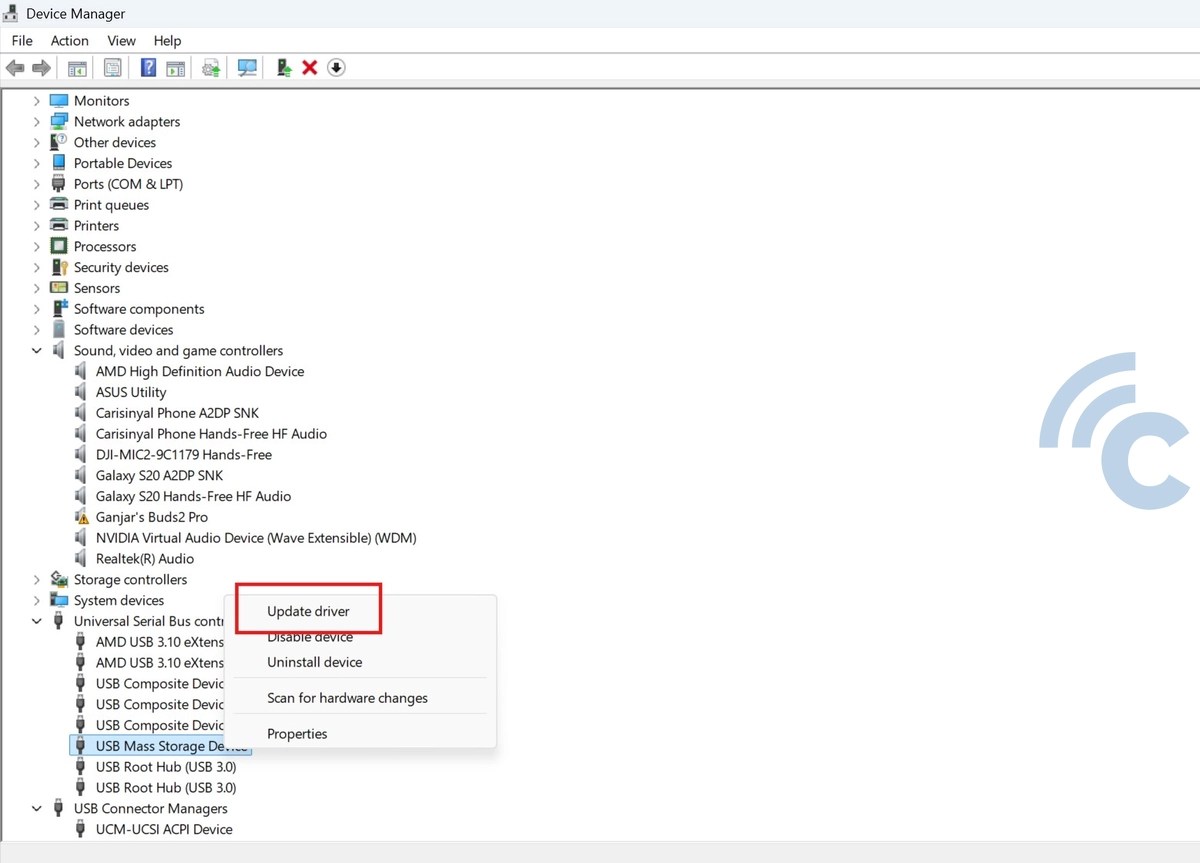Click the Ports (COM & LPT) category icon
The height and width of the screenshot is (863, 1200).
click(59, 184)
